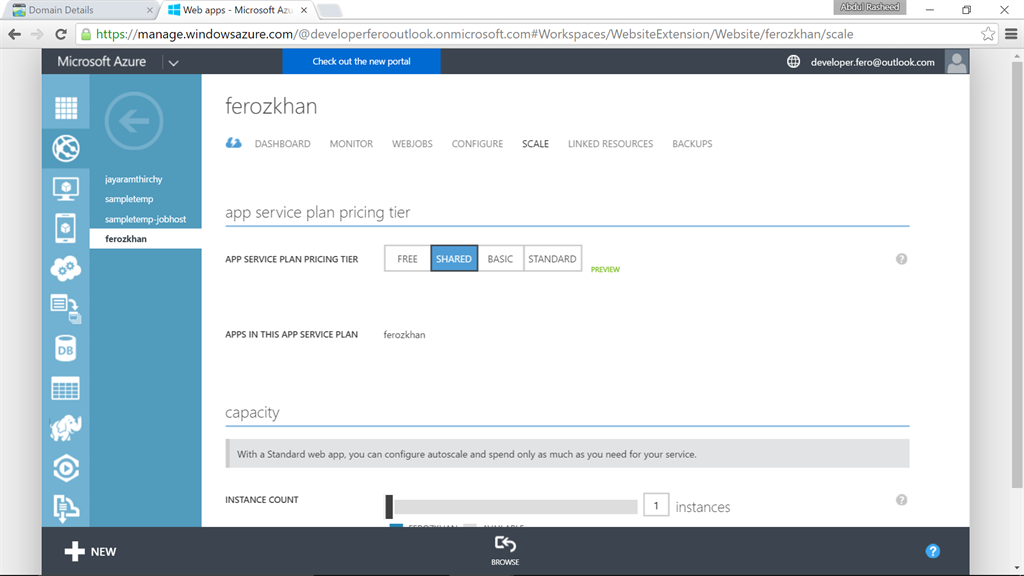This screenshot has width=1024, height=576.
Task: Click the Abdul Rasheed profile button
Action: click(x=869, y=7)
